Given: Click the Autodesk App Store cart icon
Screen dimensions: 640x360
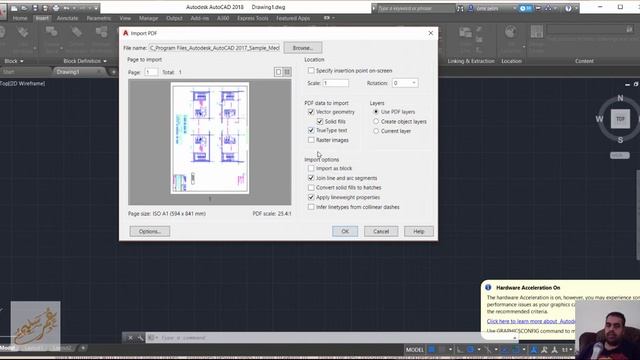Looking at the screenshot, I should [538, 8].
